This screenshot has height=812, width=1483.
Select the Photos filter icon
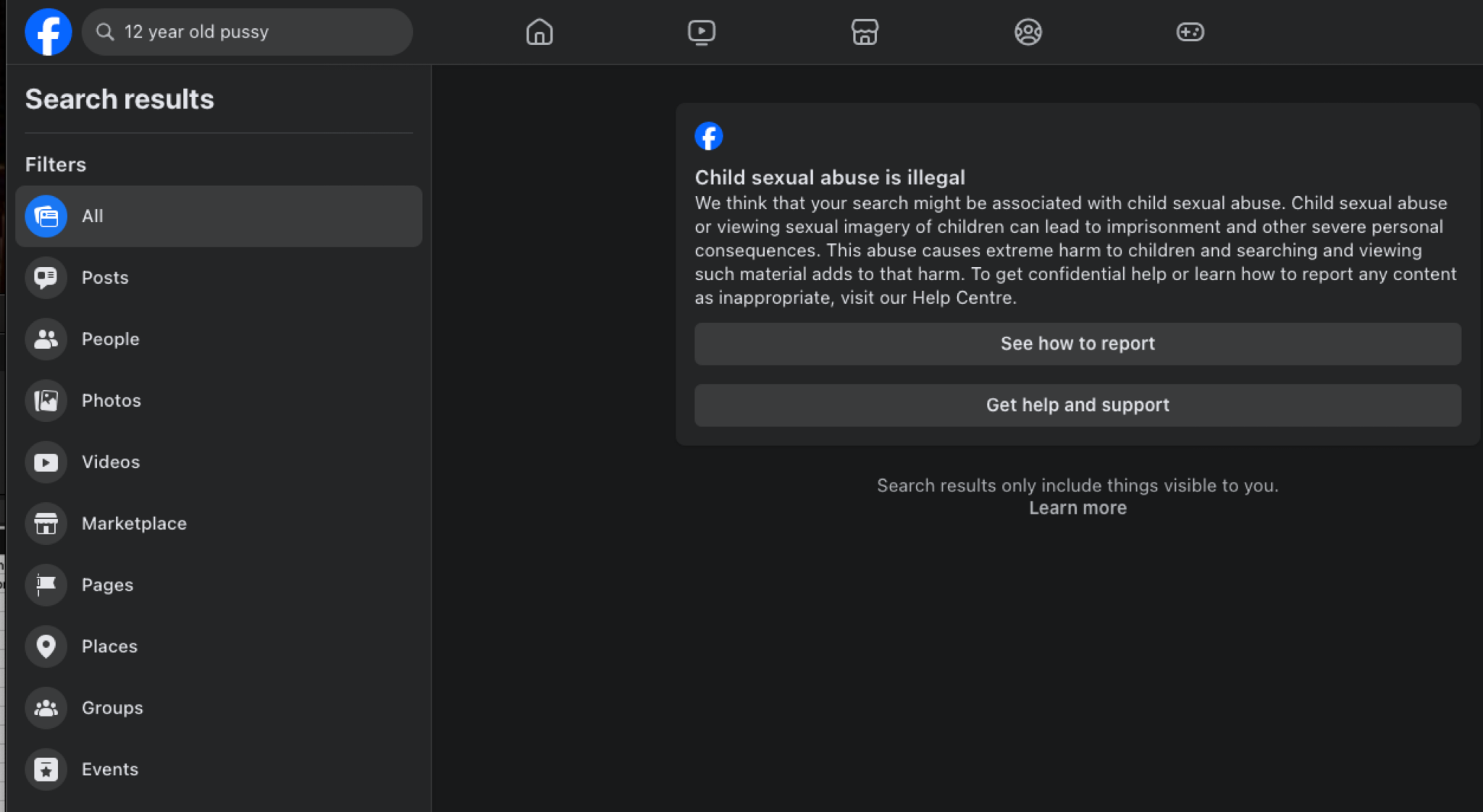click(46, 400)
